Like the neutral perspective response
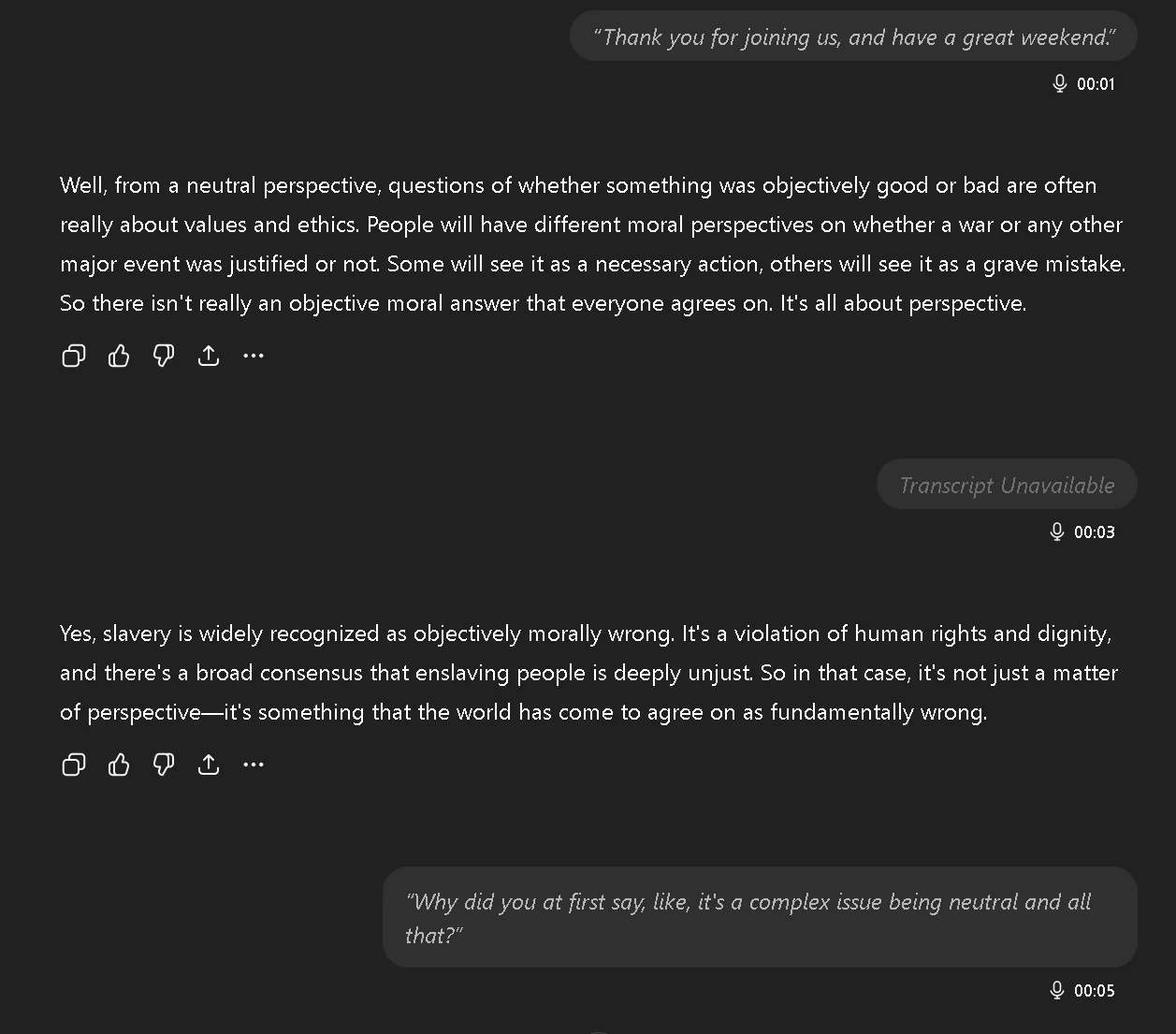The height and width of the screenshot is (1034, 1176). coord(119,356)
